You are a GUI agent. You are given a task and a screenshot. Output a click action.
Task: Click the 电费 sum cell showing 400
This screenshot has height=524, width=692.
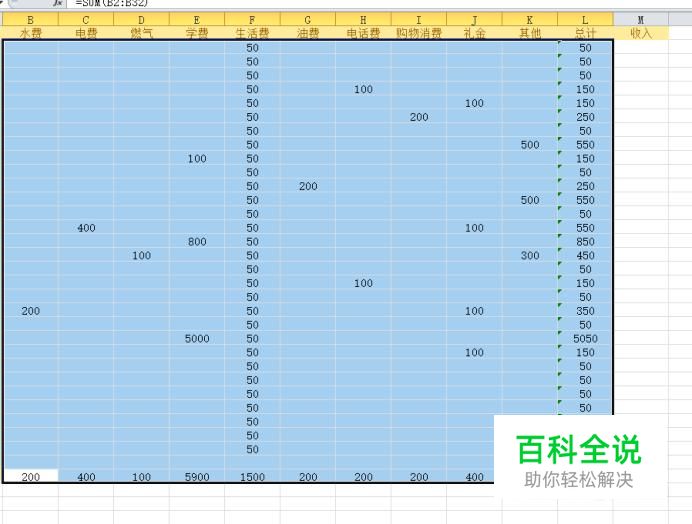pos(86,476)
